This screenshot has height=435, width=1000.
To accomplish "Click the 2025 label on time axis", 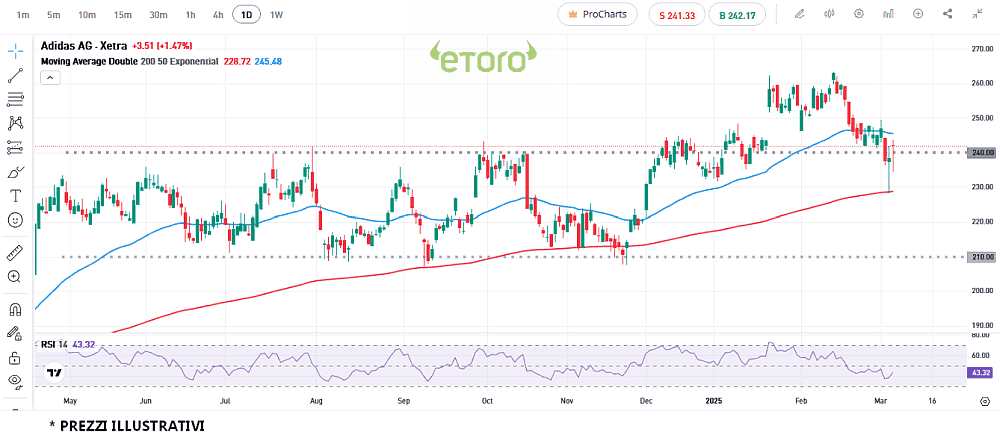I will tap(716, 401).
